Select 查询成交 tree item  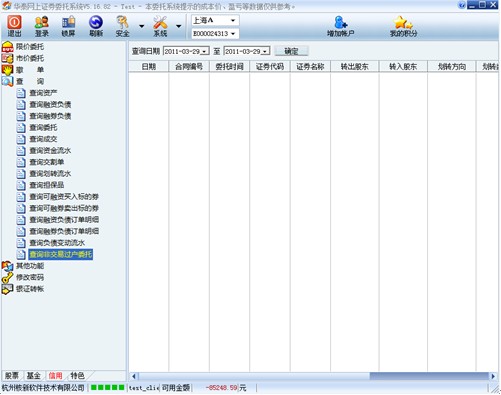pyautogui.click(x=43, y=139)
